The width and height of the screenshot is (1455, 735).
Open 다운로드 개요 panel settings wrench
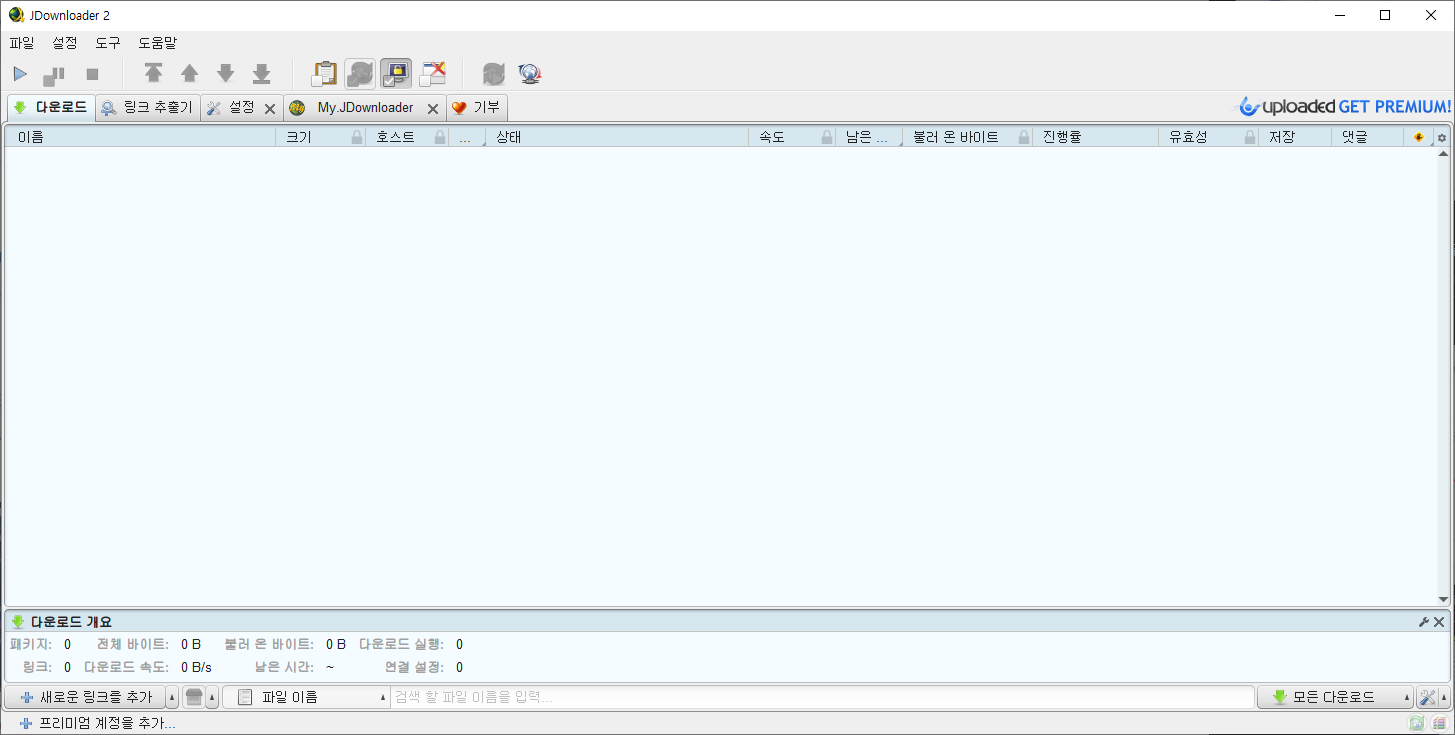point(1424,622)
